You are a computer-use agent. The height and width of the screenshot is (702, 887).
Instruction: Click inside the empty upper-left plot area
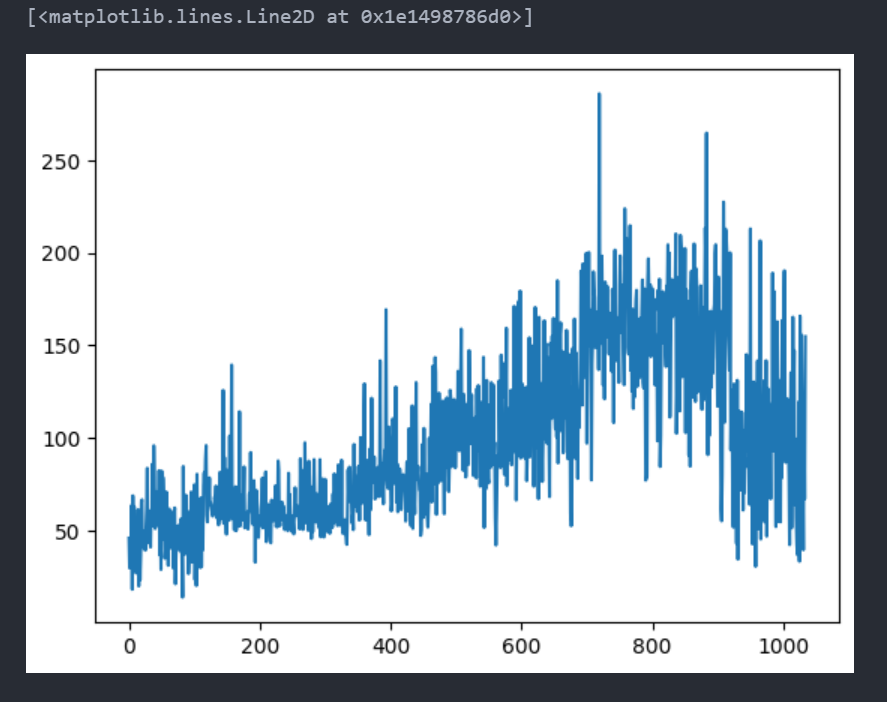[x=250, y=150]
